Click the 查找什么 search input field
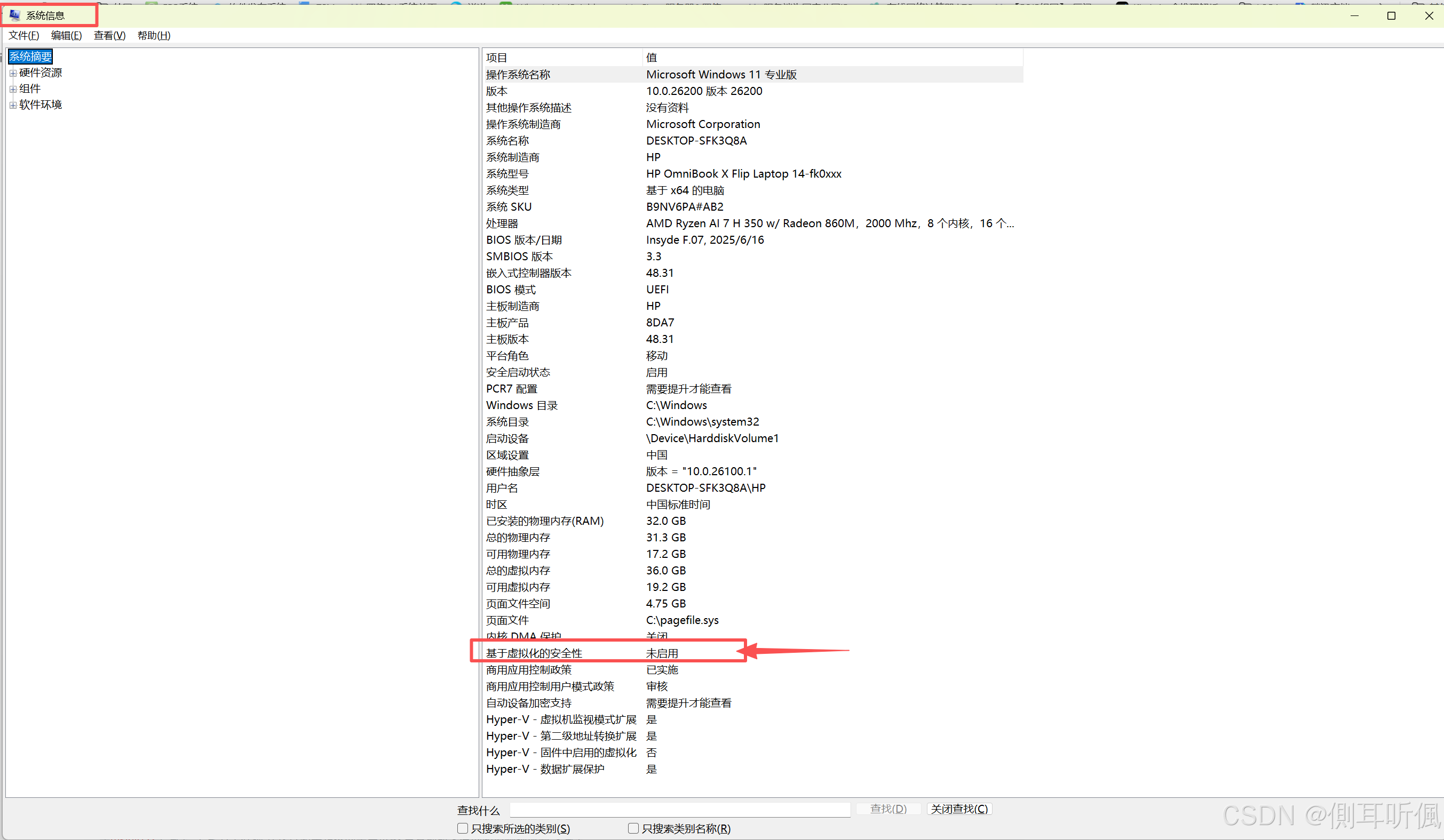The height and width of the screenshot is (840, 1444). click(680, 809)
